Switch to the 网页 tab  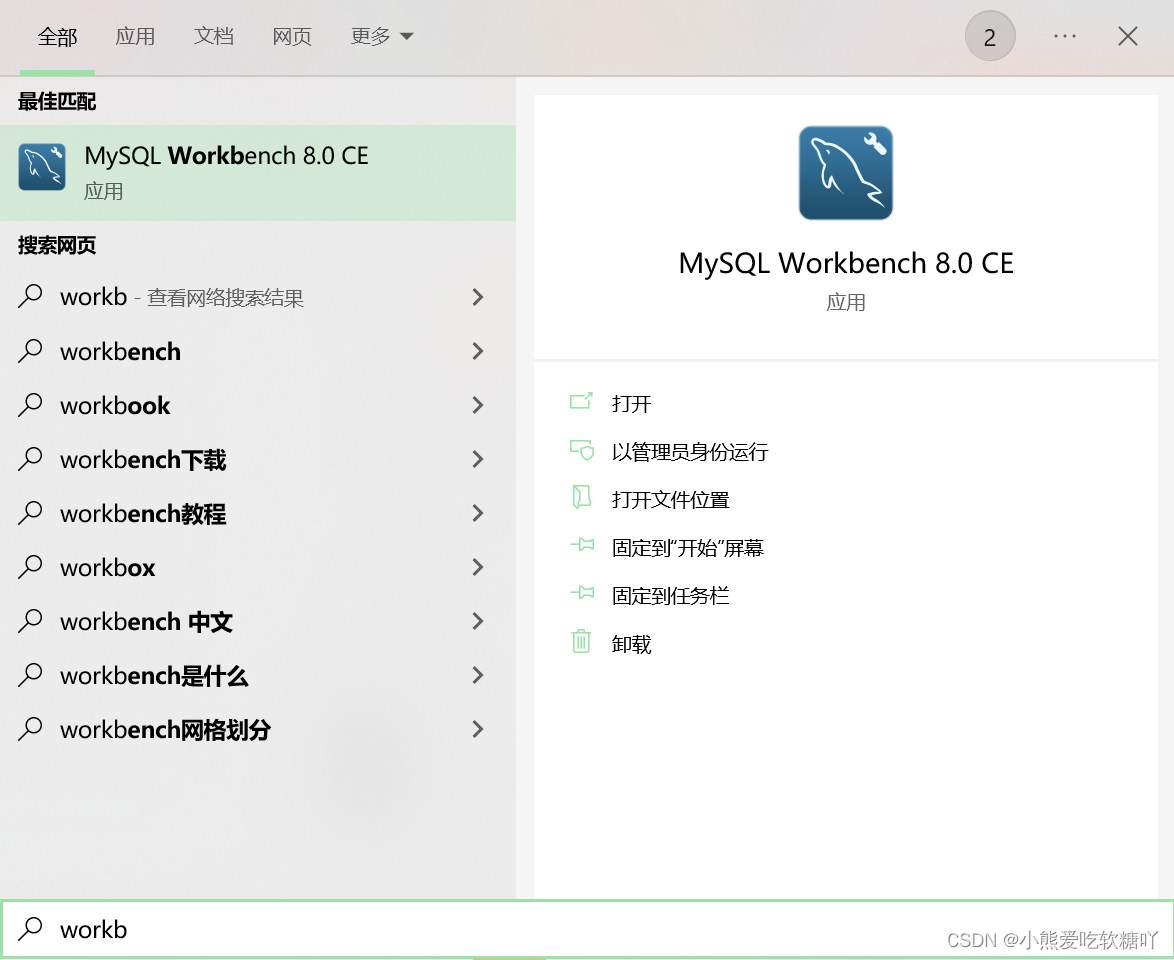[292, 36]
